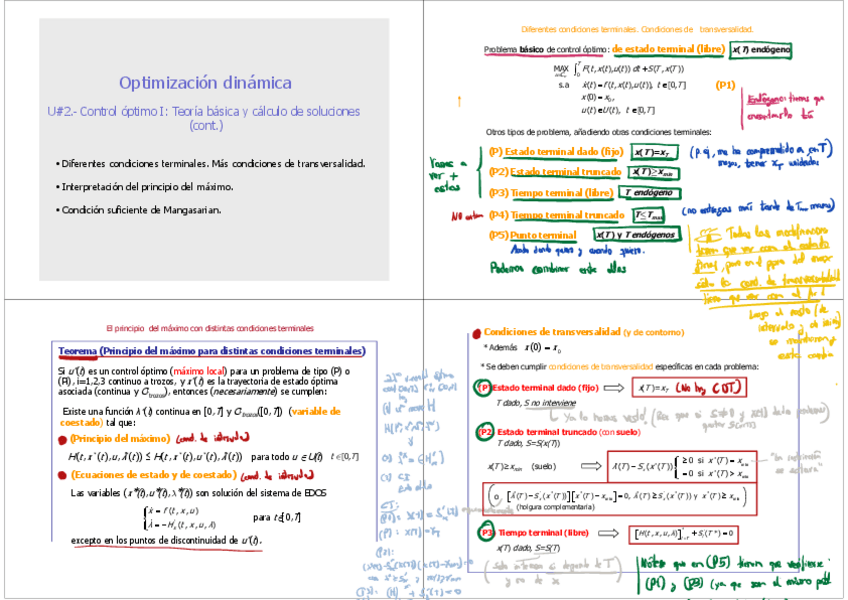Click top orange header "Diferentes condiciones terminales. Condiciones de transversalidad."

tap(637, 29)
